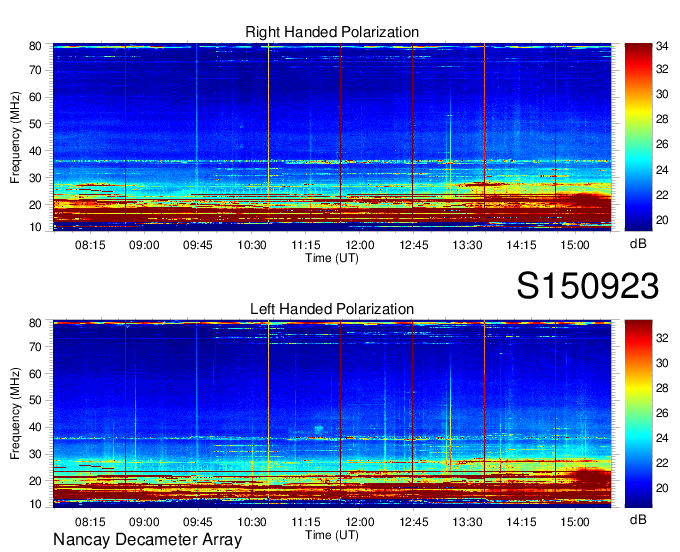
Task: Click Frequency (MHz) axis label of Right Handed plot
Action: tap(15, 137)
